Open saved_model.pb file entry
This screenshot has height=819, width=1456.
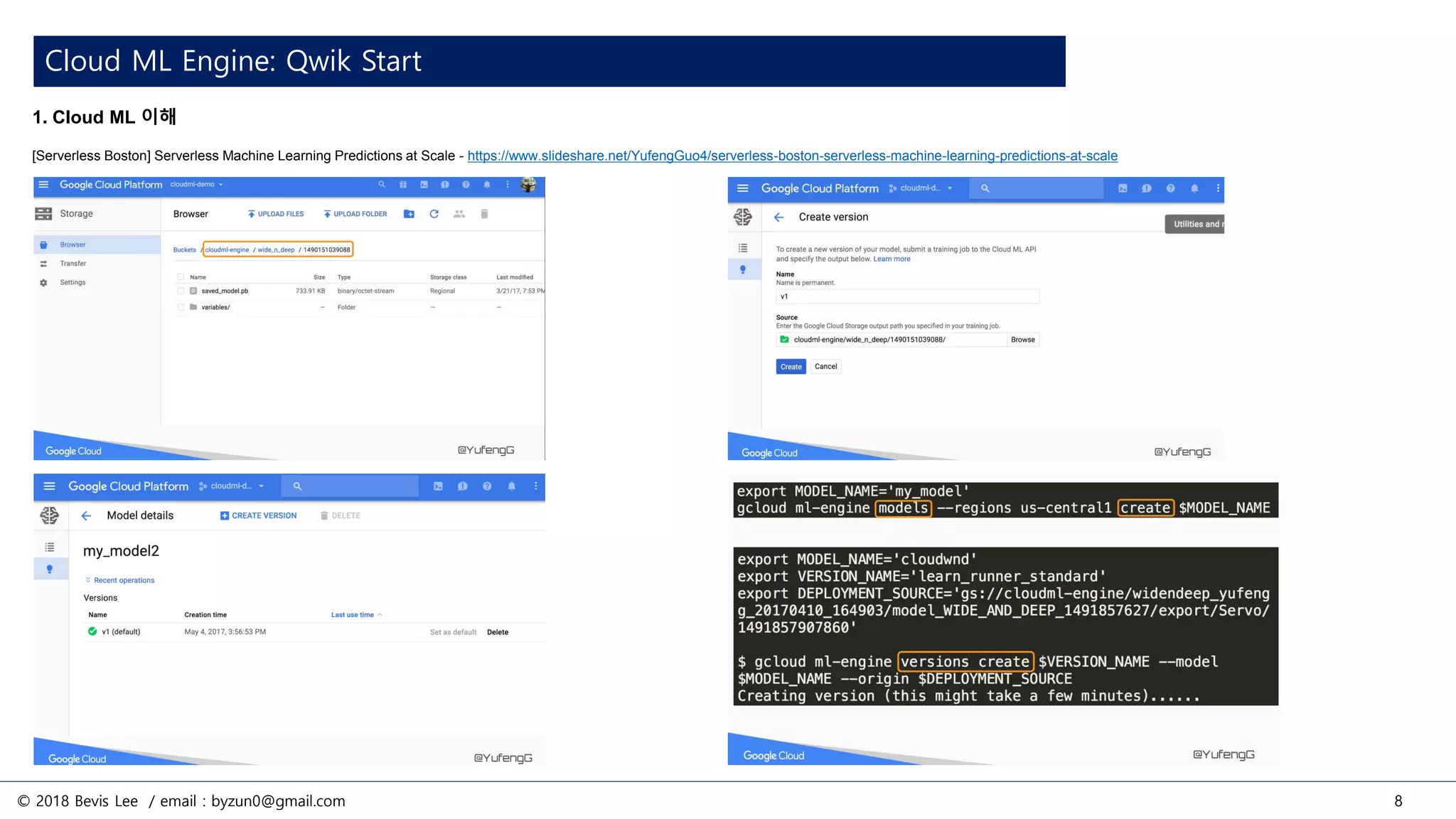click(x=225, y=291)
